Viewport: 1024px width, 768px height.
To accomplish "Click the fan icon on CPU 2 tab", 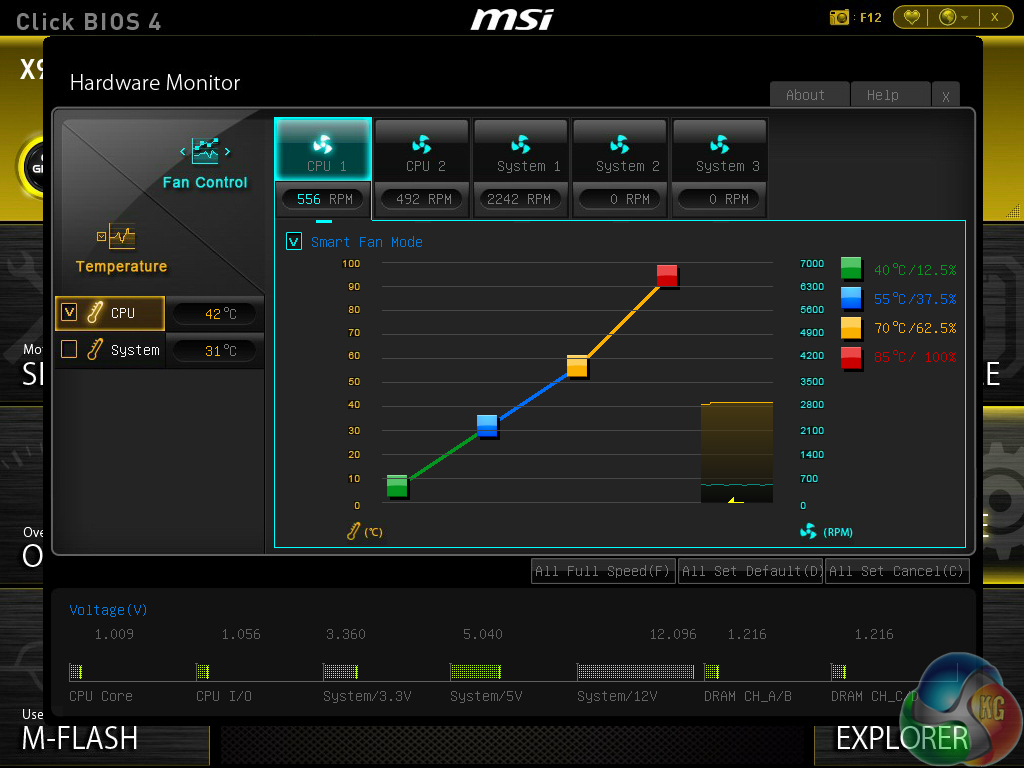I will coord(422,144).
